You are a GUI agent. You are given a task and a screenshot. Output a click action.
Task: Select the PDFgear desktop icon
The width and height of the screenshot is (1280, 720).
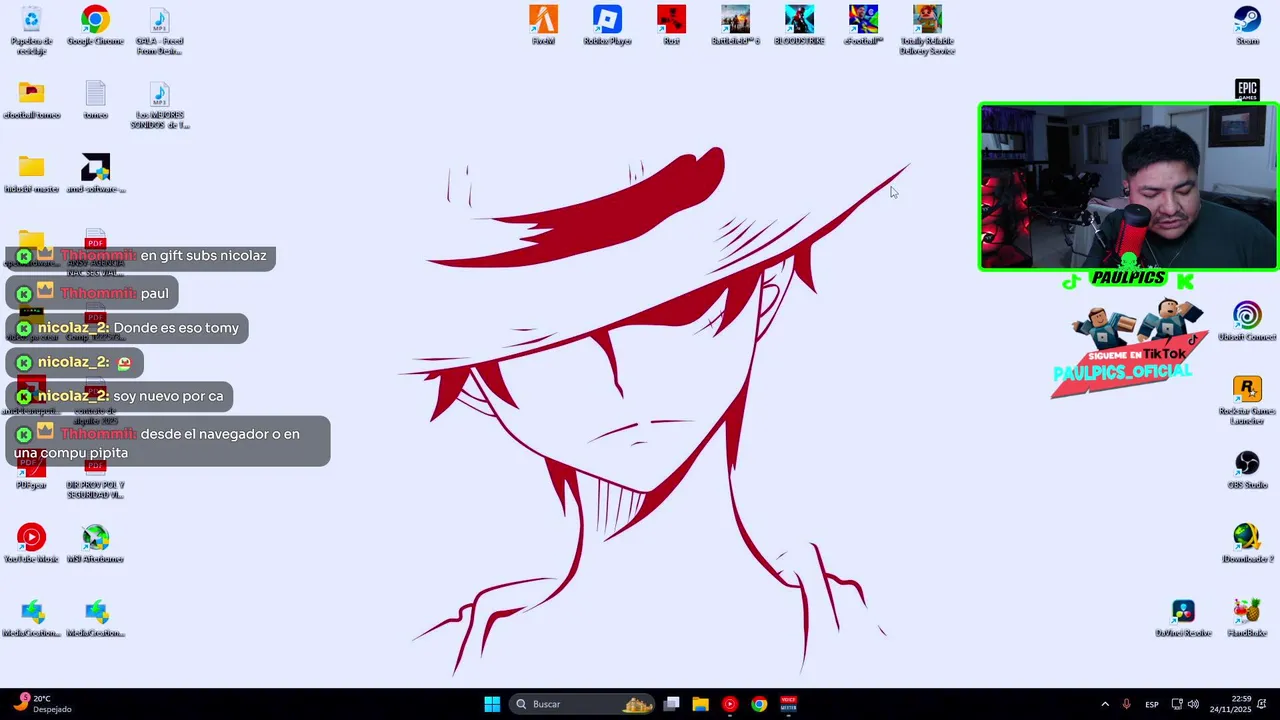tap(31, 473)
